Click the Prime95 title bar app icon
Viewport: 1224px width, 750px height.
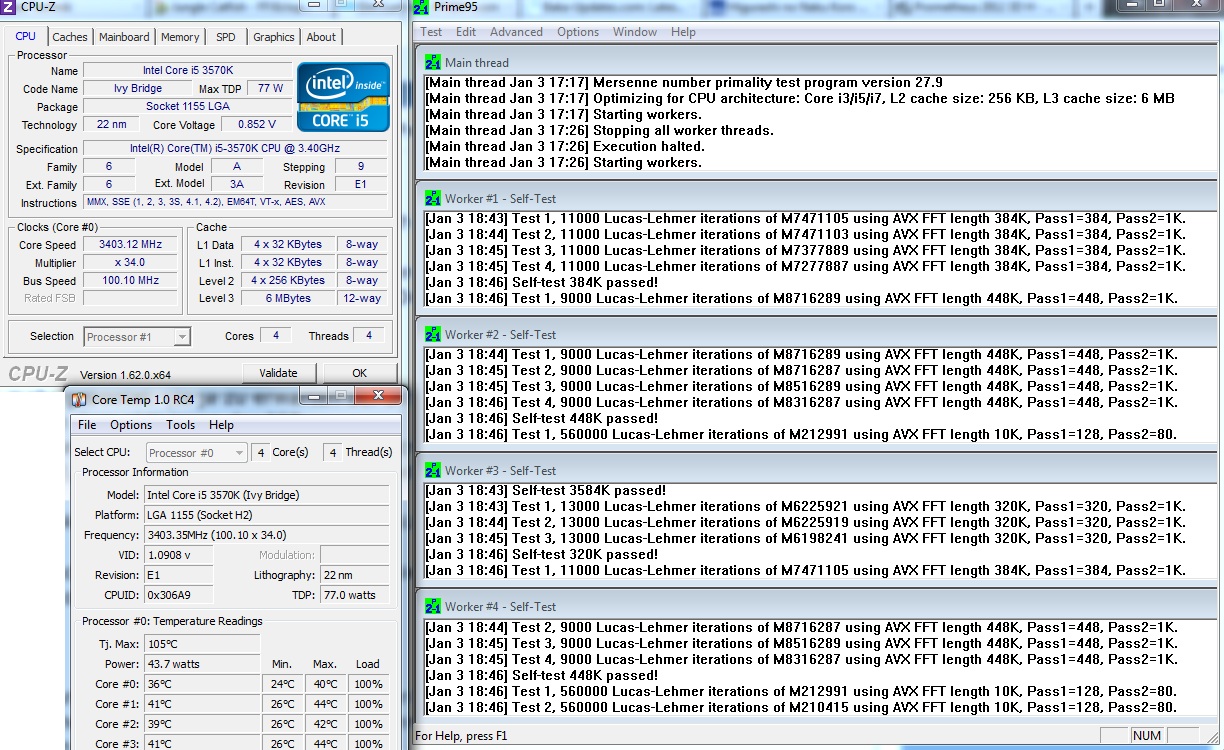pos(421,8)
